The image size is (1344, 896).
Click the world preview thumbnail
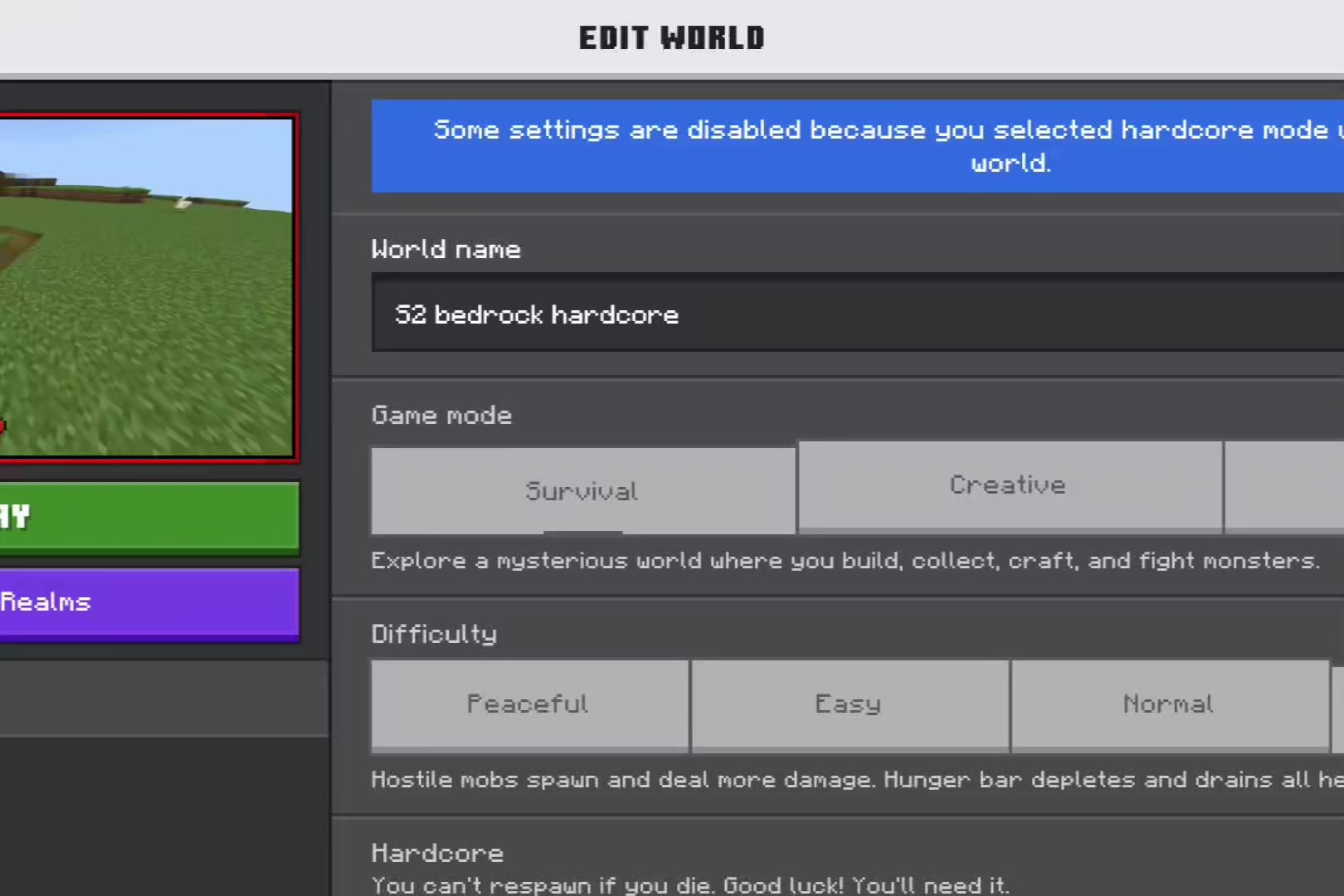pos(147,287)
